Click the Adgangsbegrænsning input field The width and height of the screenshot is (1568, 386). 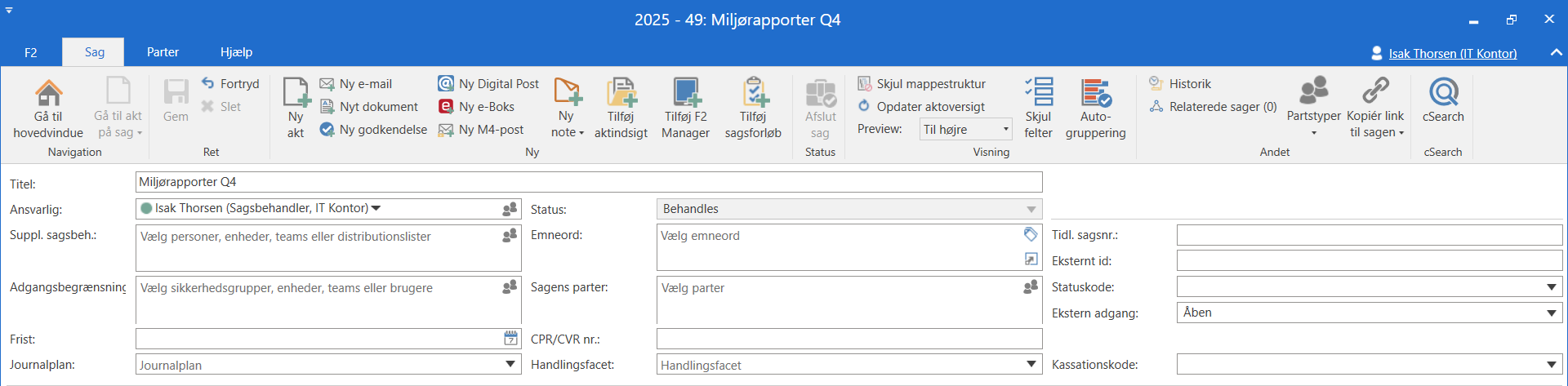tap(328, 300)
